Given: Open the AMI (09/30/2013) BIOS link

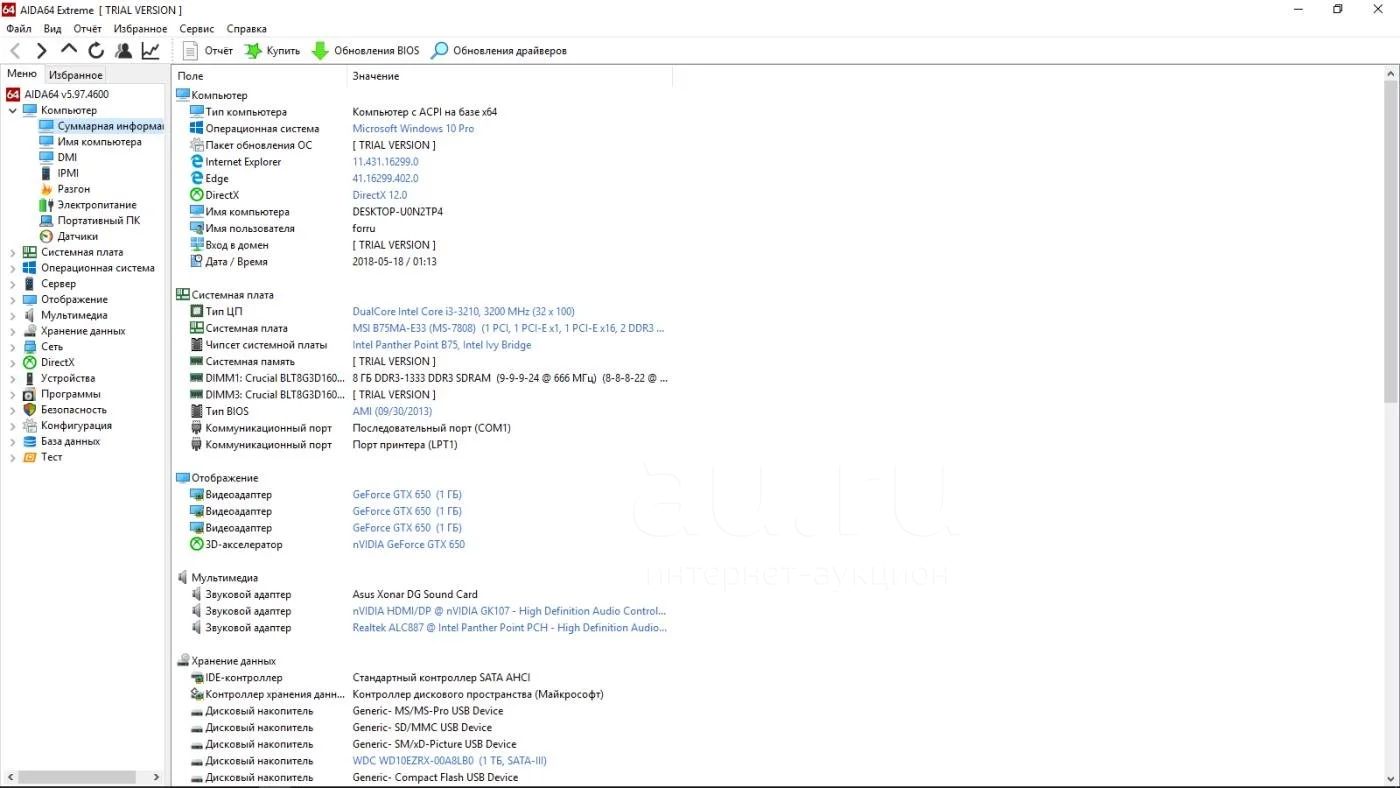Looking at the screenshot, I should 392,411.
